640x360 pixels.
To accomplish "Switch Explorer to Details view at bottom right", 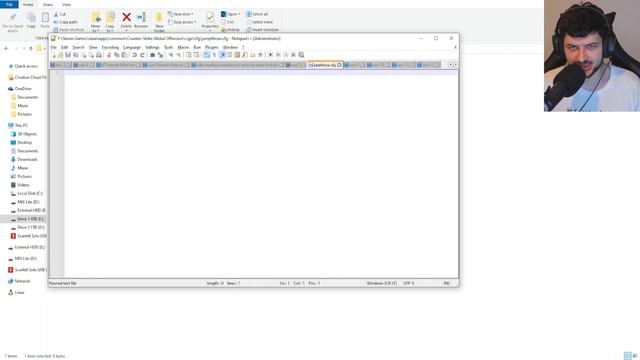I will [x=627, y=356].
